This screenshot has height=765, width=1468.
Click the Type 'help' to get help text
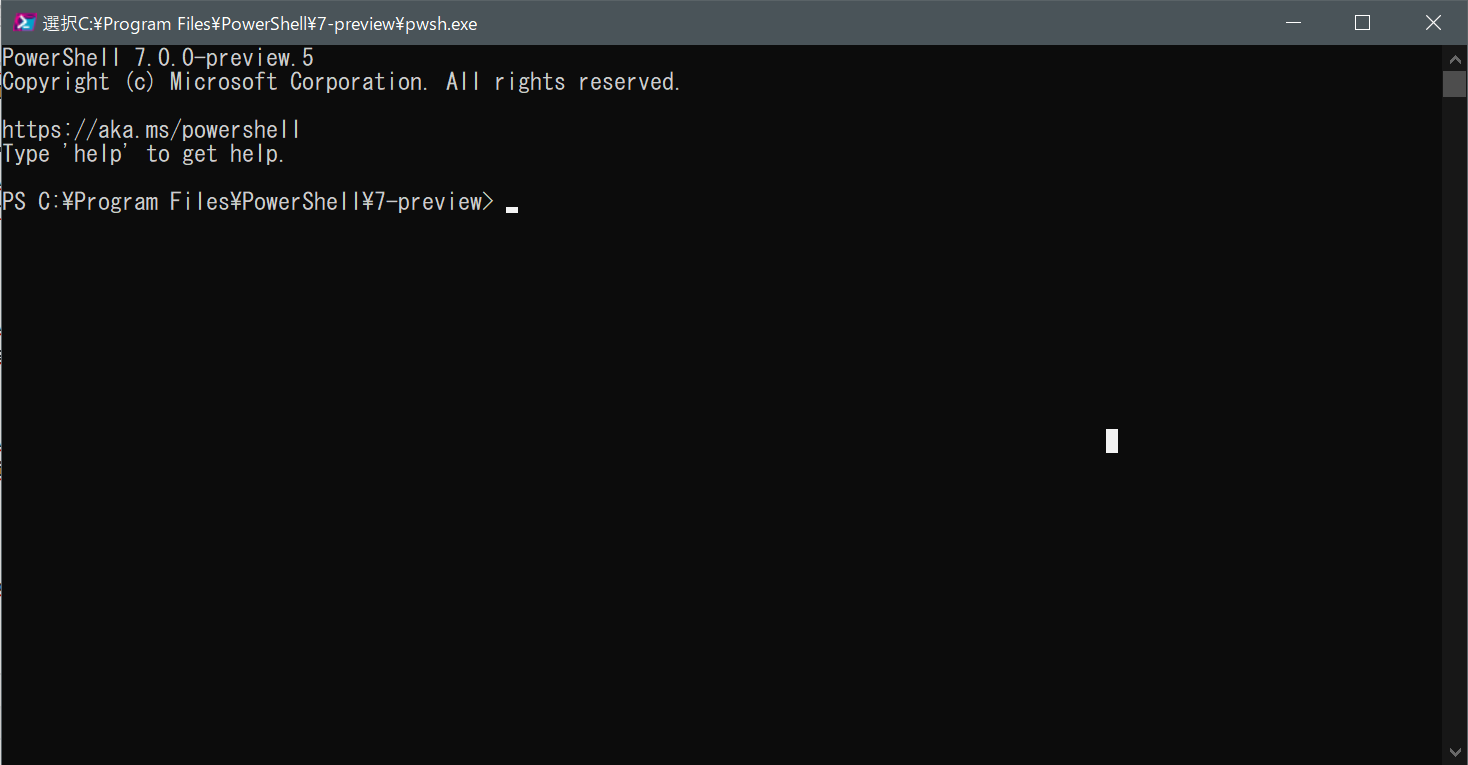143,153
